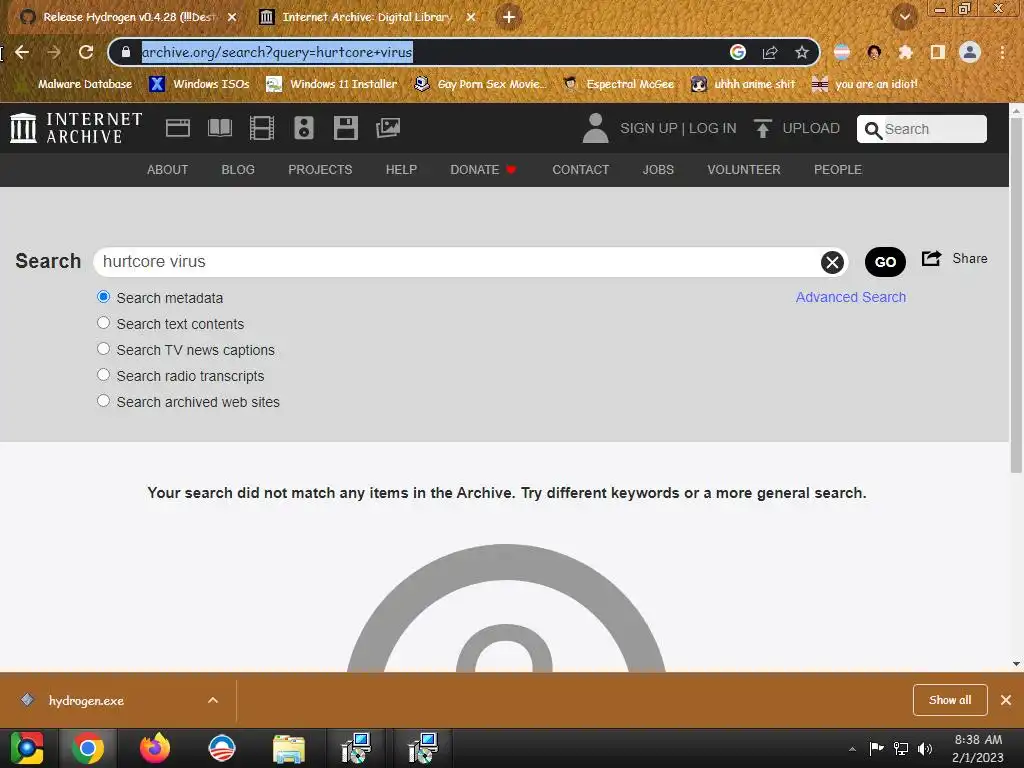This screenshot has width=1024, height=768.
Task: Open the Chrome three-dot menu
Action: click(1002, 52)
